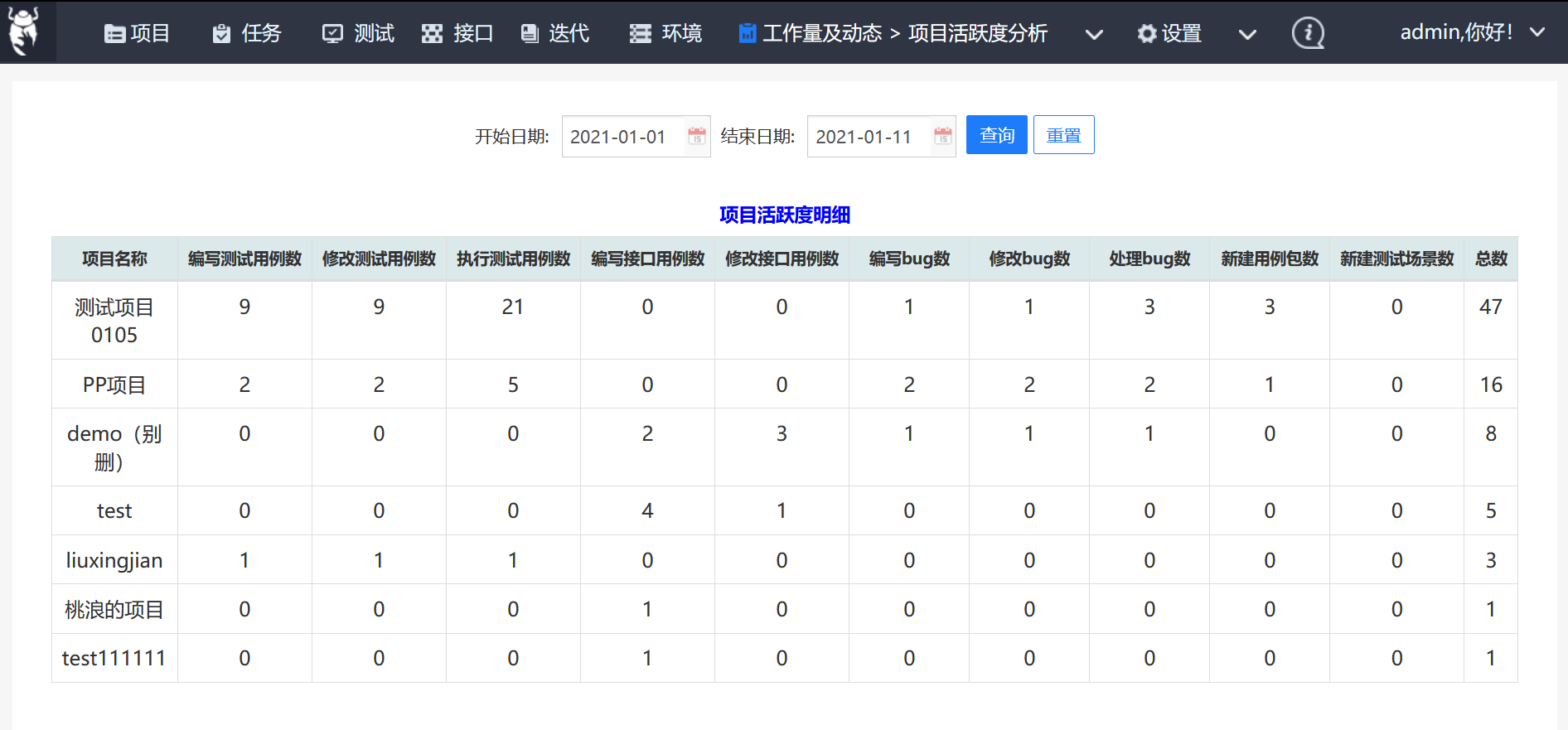
Task: Click total 16 for PP项目
Action: tap(1491, 384)
